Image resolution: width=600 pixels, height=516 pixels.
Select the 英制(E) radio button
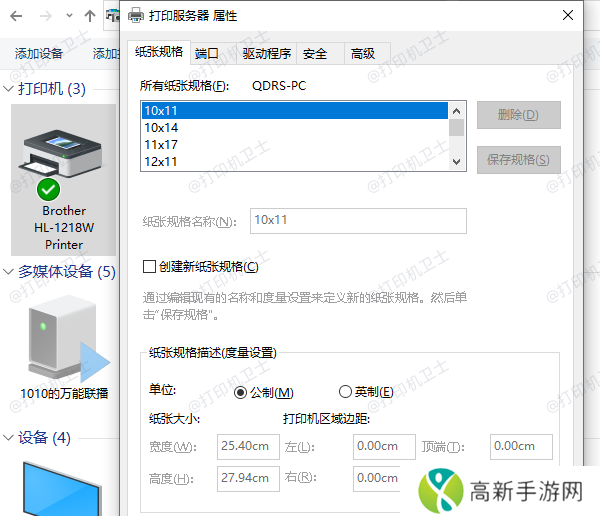pyautogui.click(x=346, y=392)
